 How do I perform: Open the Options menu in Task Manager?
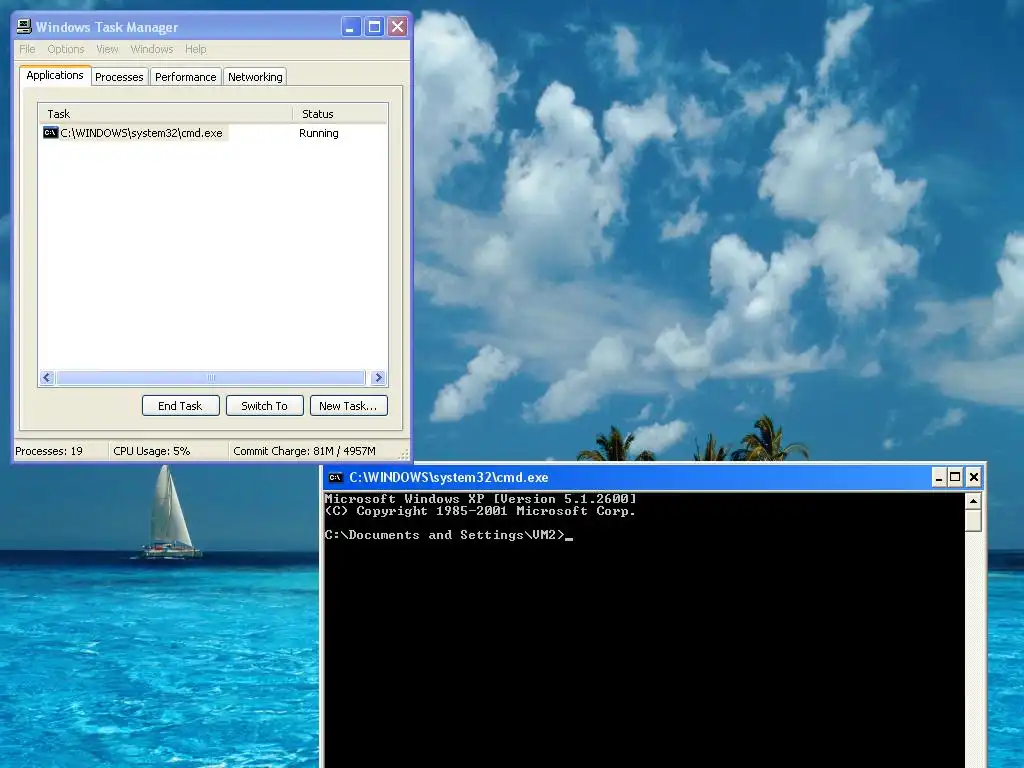65,49
